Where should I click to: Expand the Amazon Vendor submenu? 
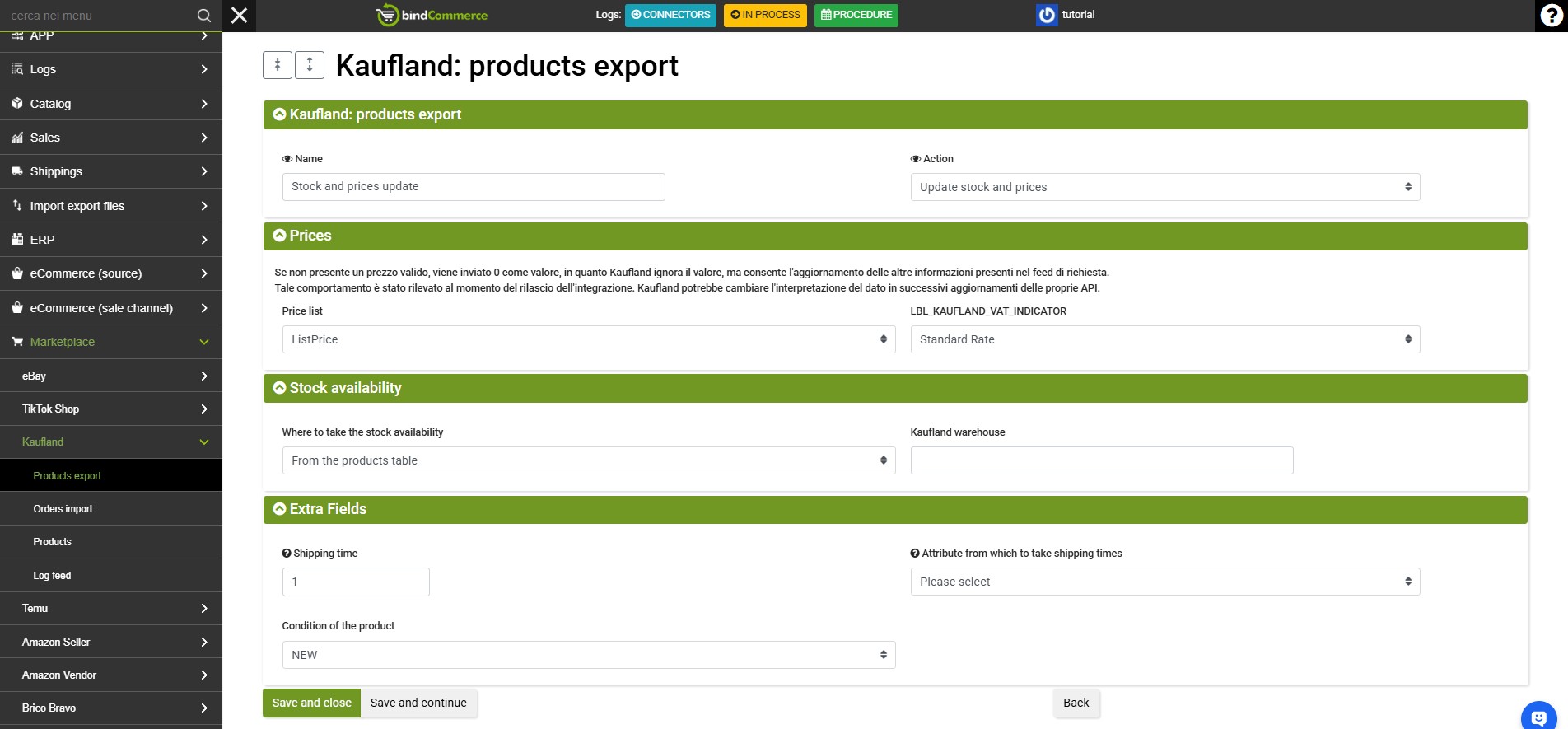click(111, 675)
